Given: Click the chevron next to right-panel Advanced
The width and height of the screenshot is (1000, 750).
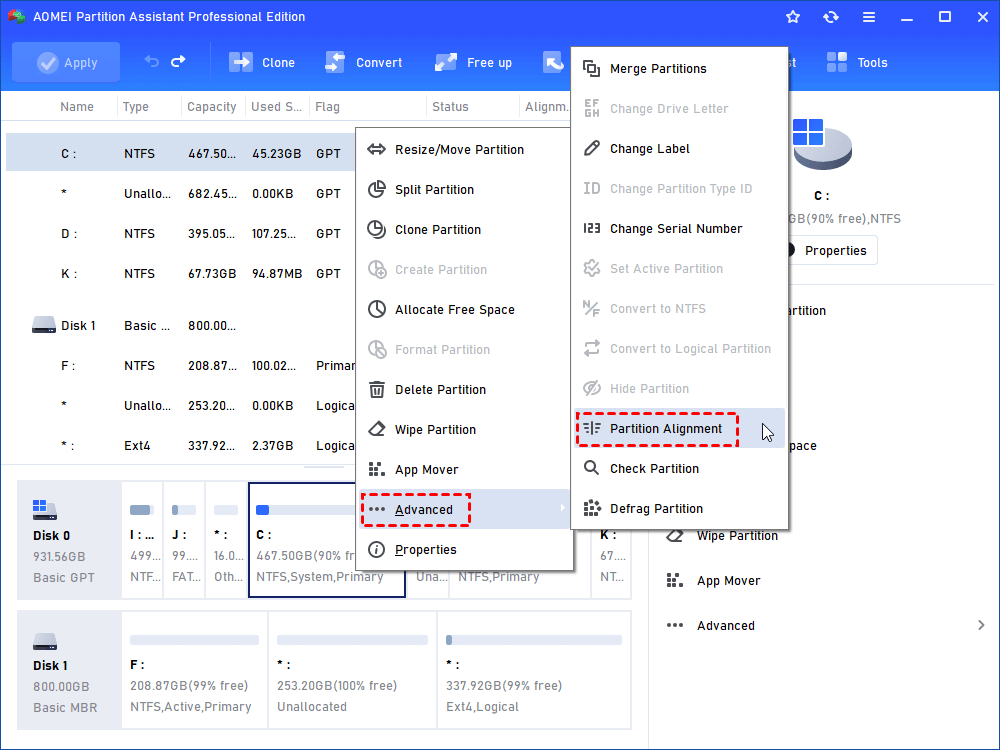Looking at the screenshot, I should 981,626.
